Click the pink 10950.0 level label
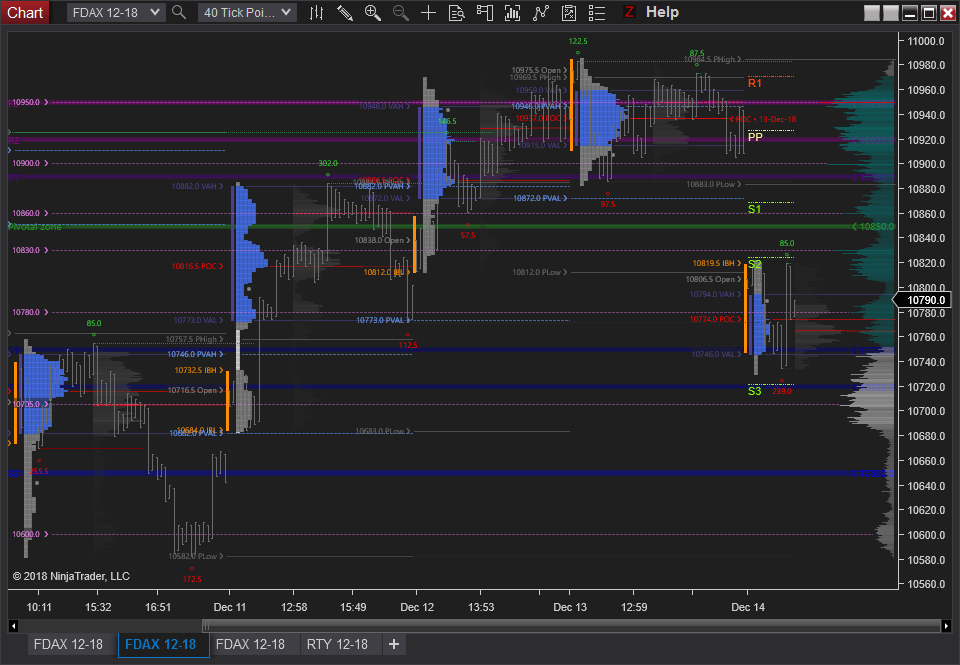The height and width of the screenshot is (665, 960). [30, 102]
